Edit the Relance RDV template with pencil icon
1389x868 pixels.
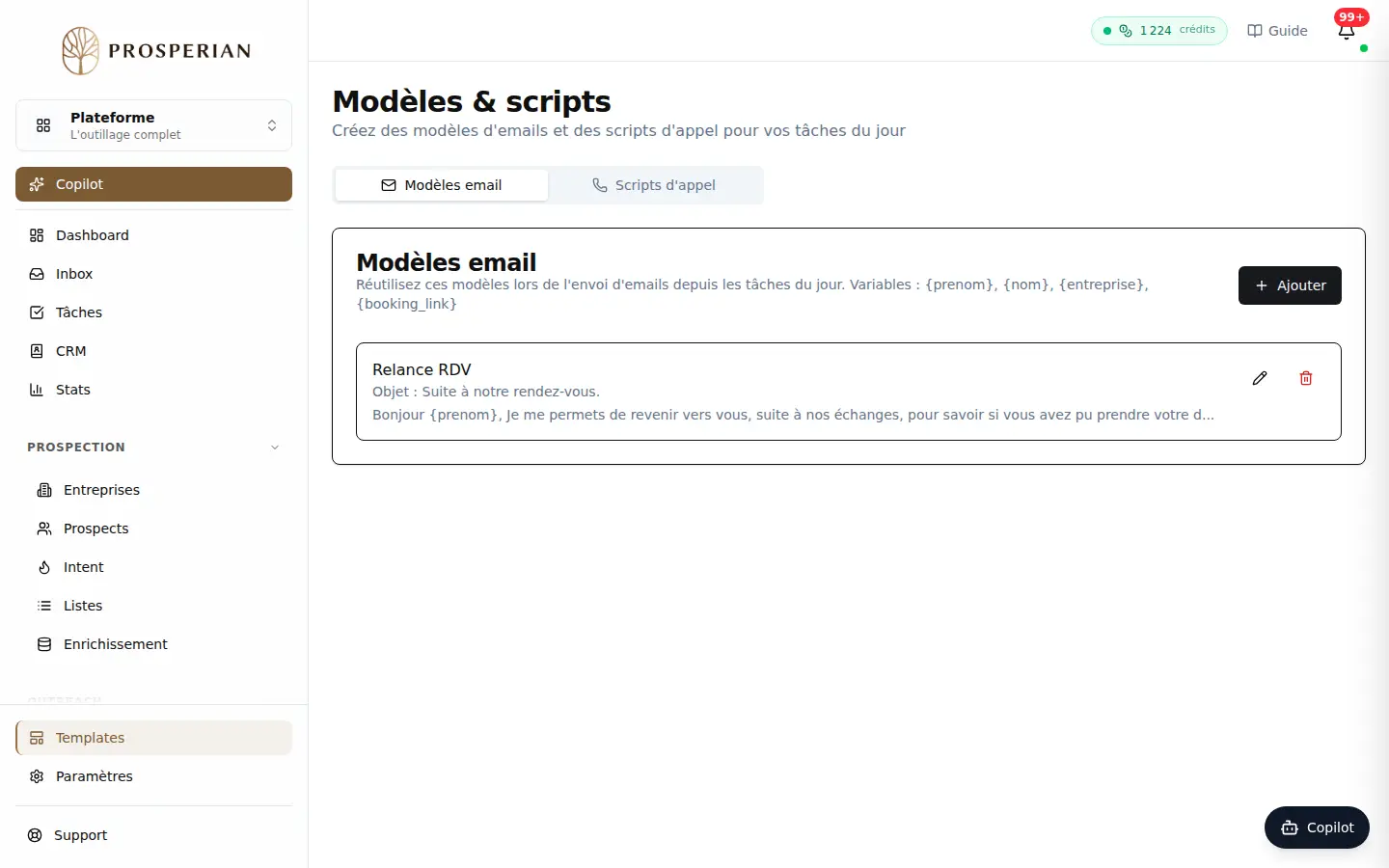click(1259, 378)
